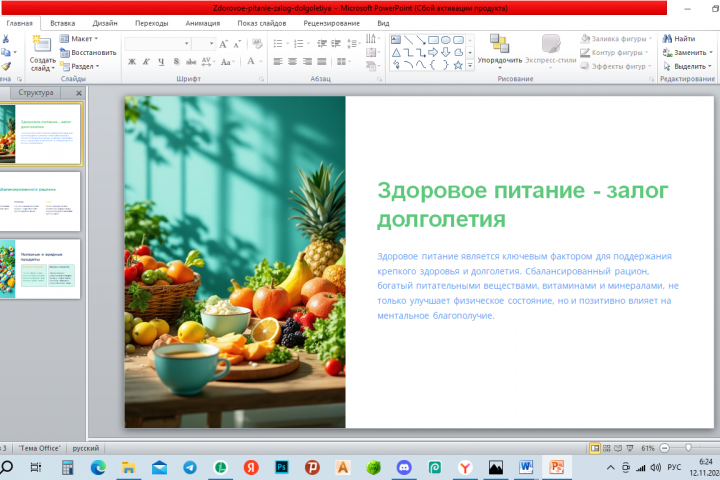Select the oval shape in gallery
The height and width of the screenshot is (480, 720).
[x=445, y=40]
